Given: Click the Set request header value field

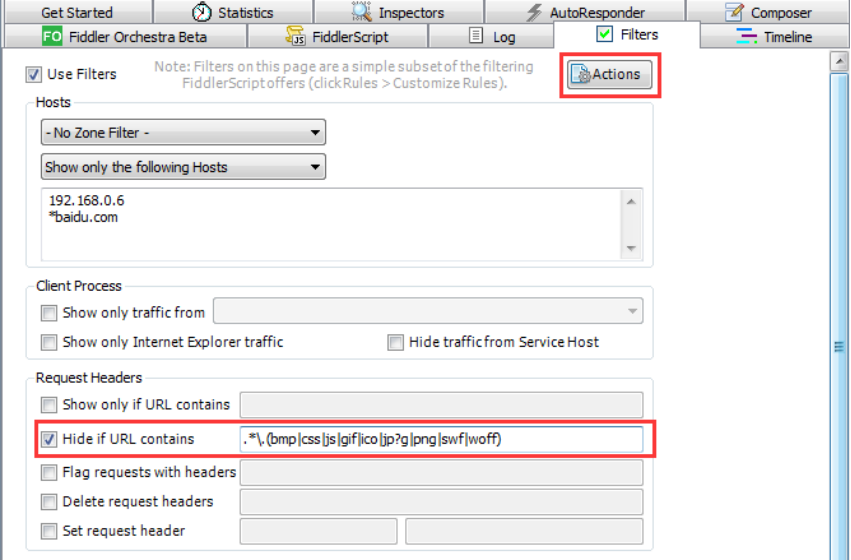Looking at the screenshot, I should (524, 531).
